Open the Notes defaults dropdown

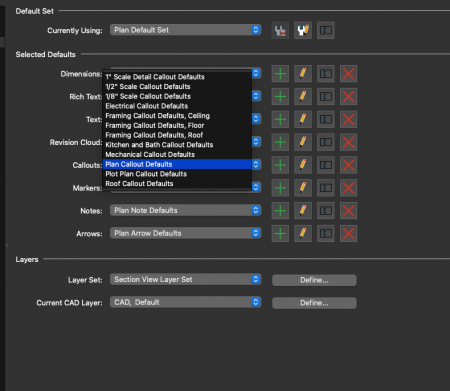click(186, 210)
